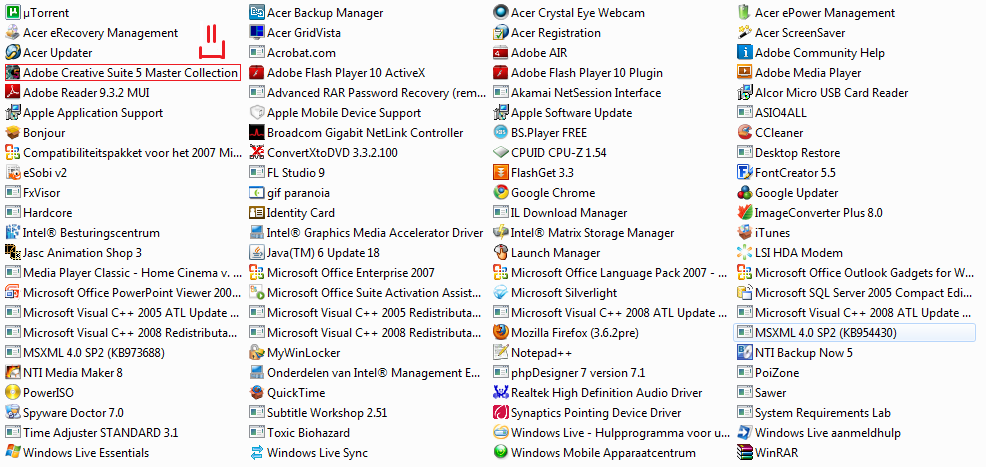Click the CCleaner icon
Screen dimensions: 986x467
coord(745,133)
